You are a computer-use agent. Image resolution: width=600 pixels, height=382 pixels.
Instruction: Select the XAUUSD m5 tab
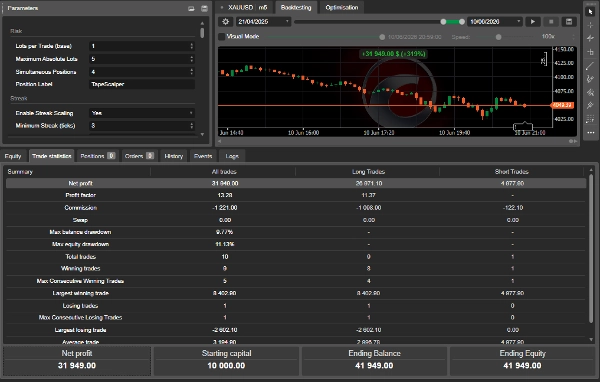click(245, 7)
